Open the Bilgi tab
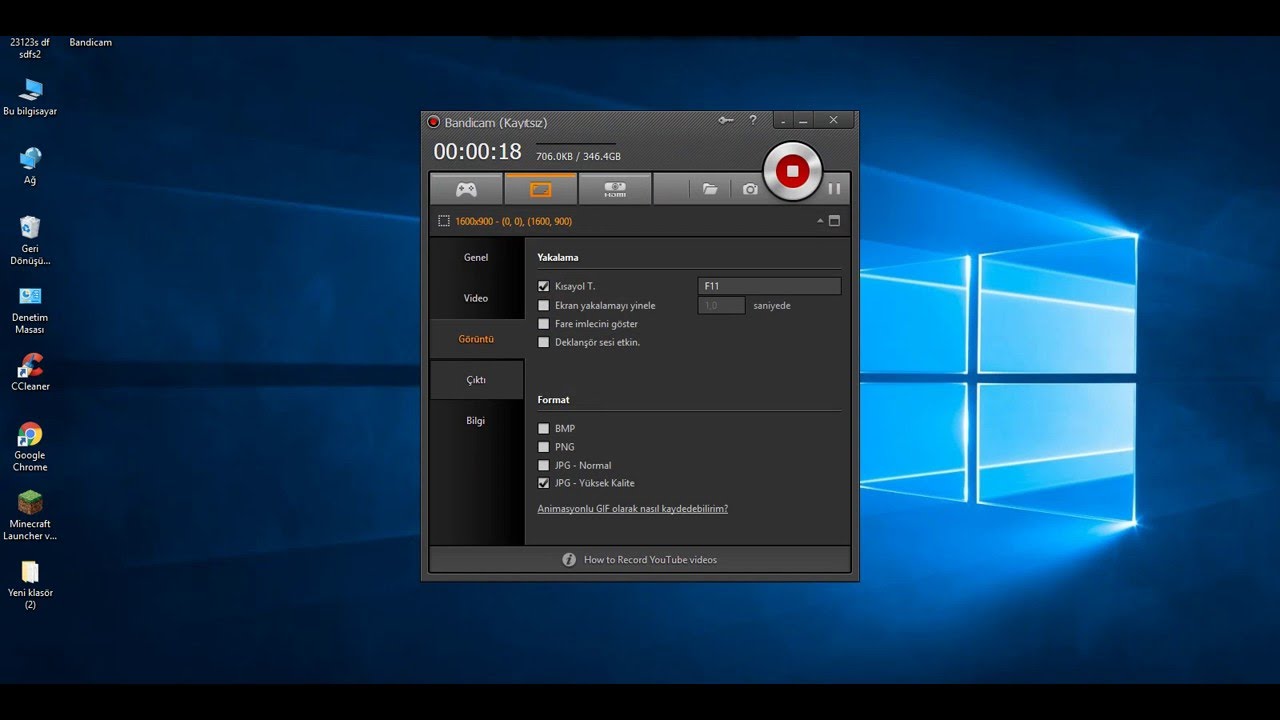The image size is (1280, 720). click(x=476, y=420)
